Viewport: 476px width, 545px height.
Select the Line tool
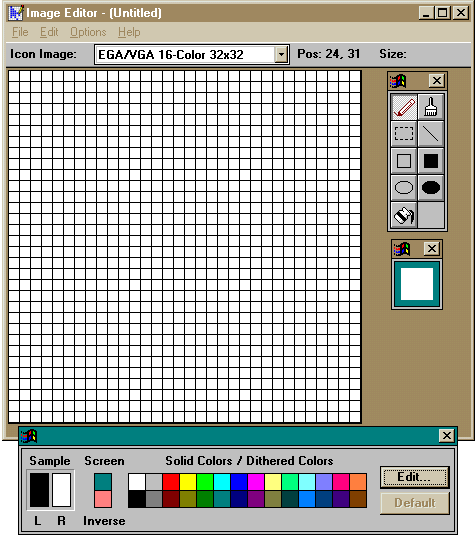tap(431, 133)
